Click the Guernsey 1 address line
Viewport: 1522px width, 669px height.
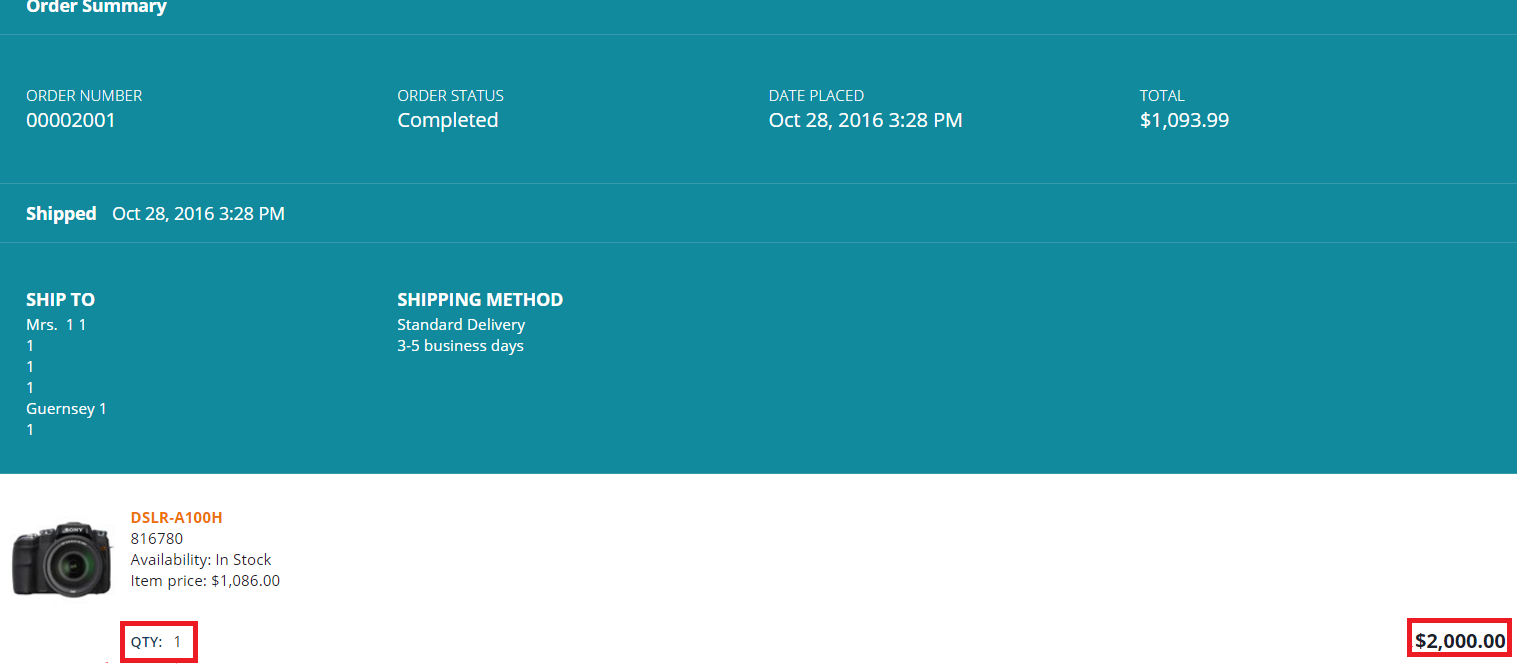coord(66,408)
